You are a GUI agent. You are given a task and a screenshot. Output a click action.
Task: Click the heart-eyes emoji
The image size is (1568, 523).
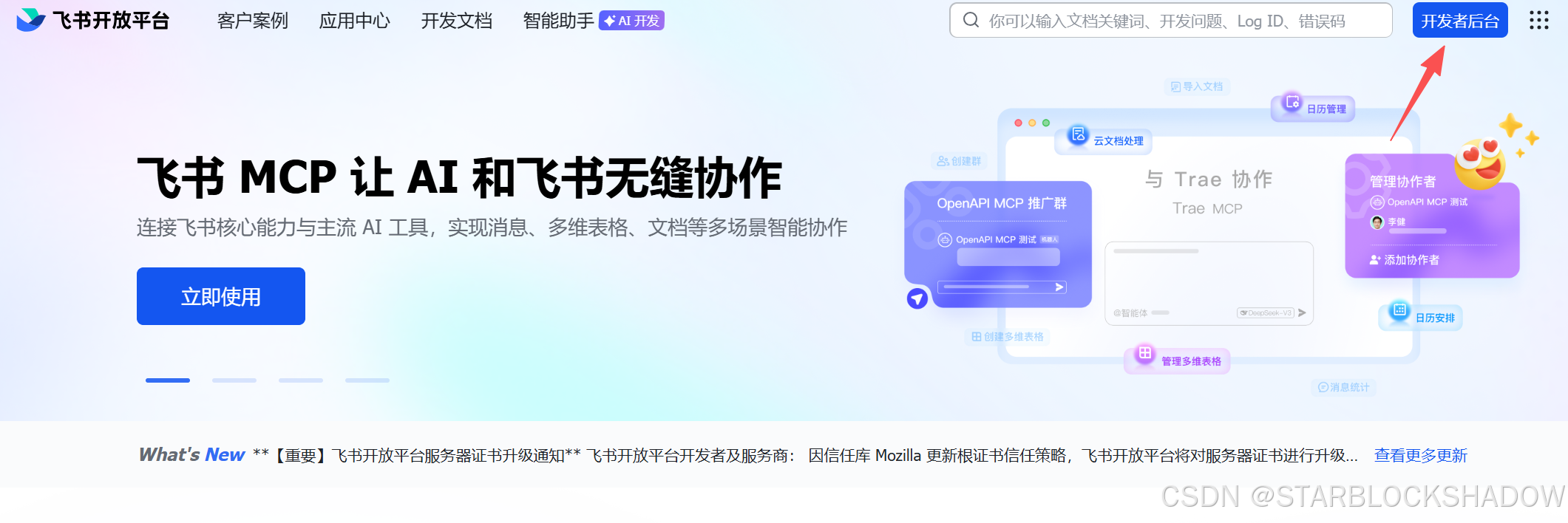coord(1479,163)
